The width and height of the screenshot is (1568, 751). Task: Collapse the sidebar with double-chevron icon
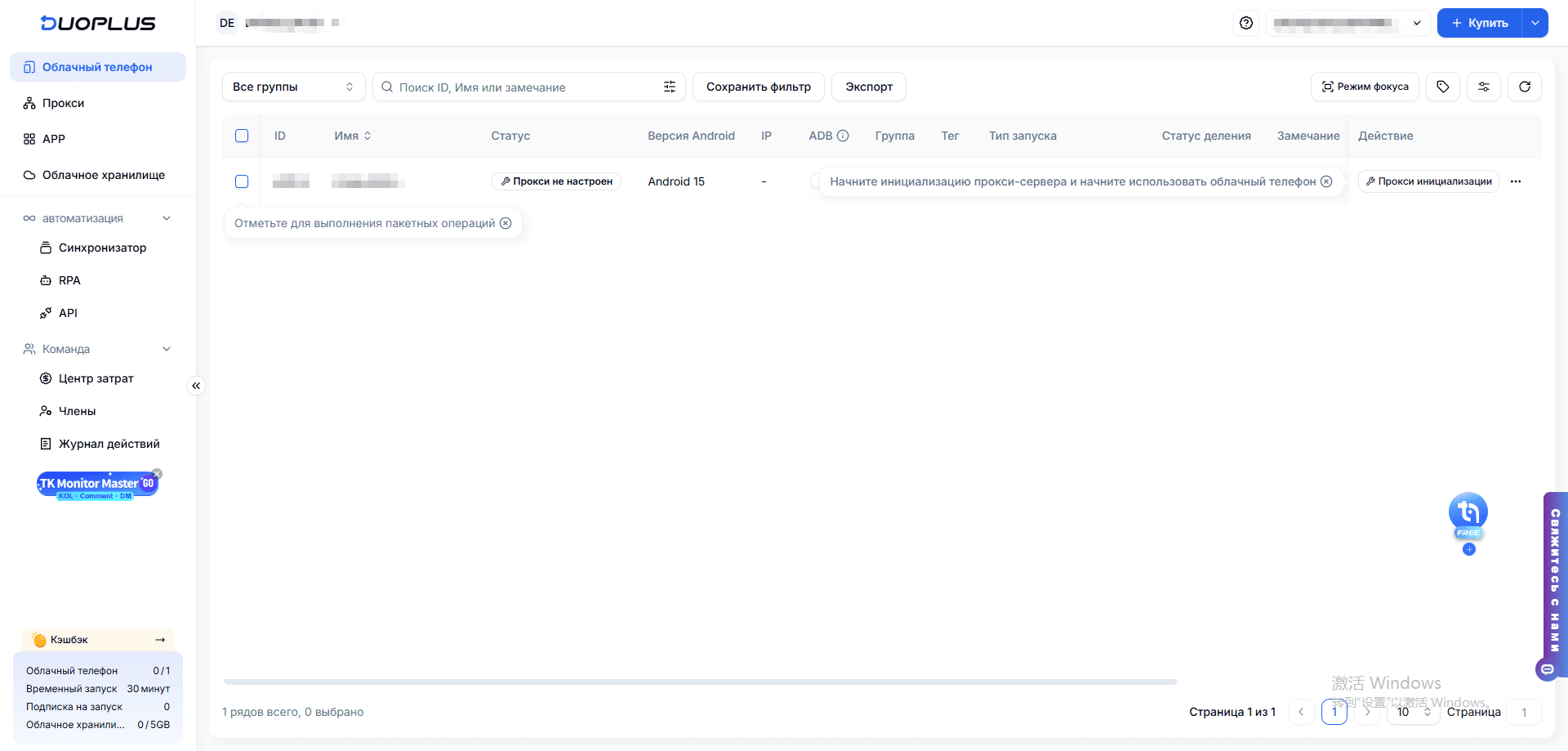coord(196,386)
